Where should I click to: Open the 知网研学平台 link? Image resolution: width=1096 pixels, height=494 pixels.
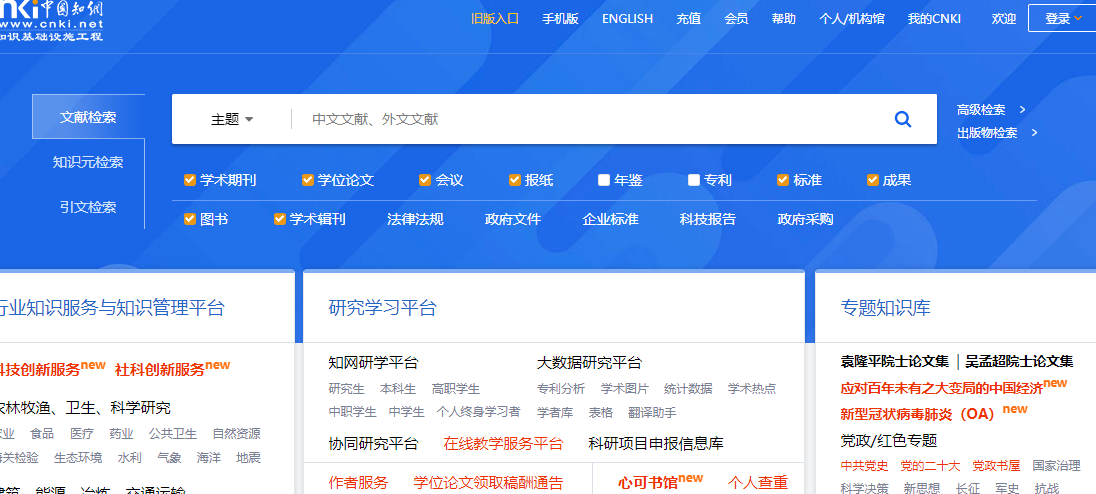(x=373, y=362)
